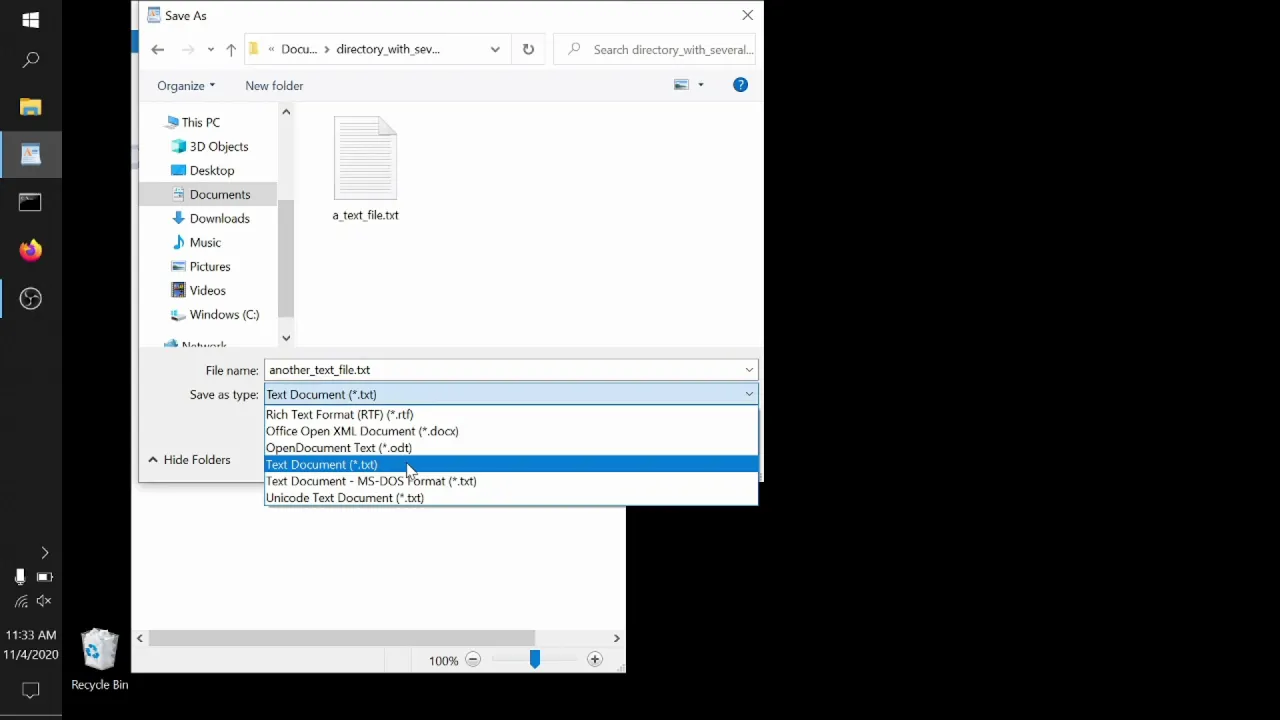Image resolution: width=1280 pixels, height=720 pixels.
Task: Select the Recycle Bin desktop icon
Action: click(x=99, y=659)
